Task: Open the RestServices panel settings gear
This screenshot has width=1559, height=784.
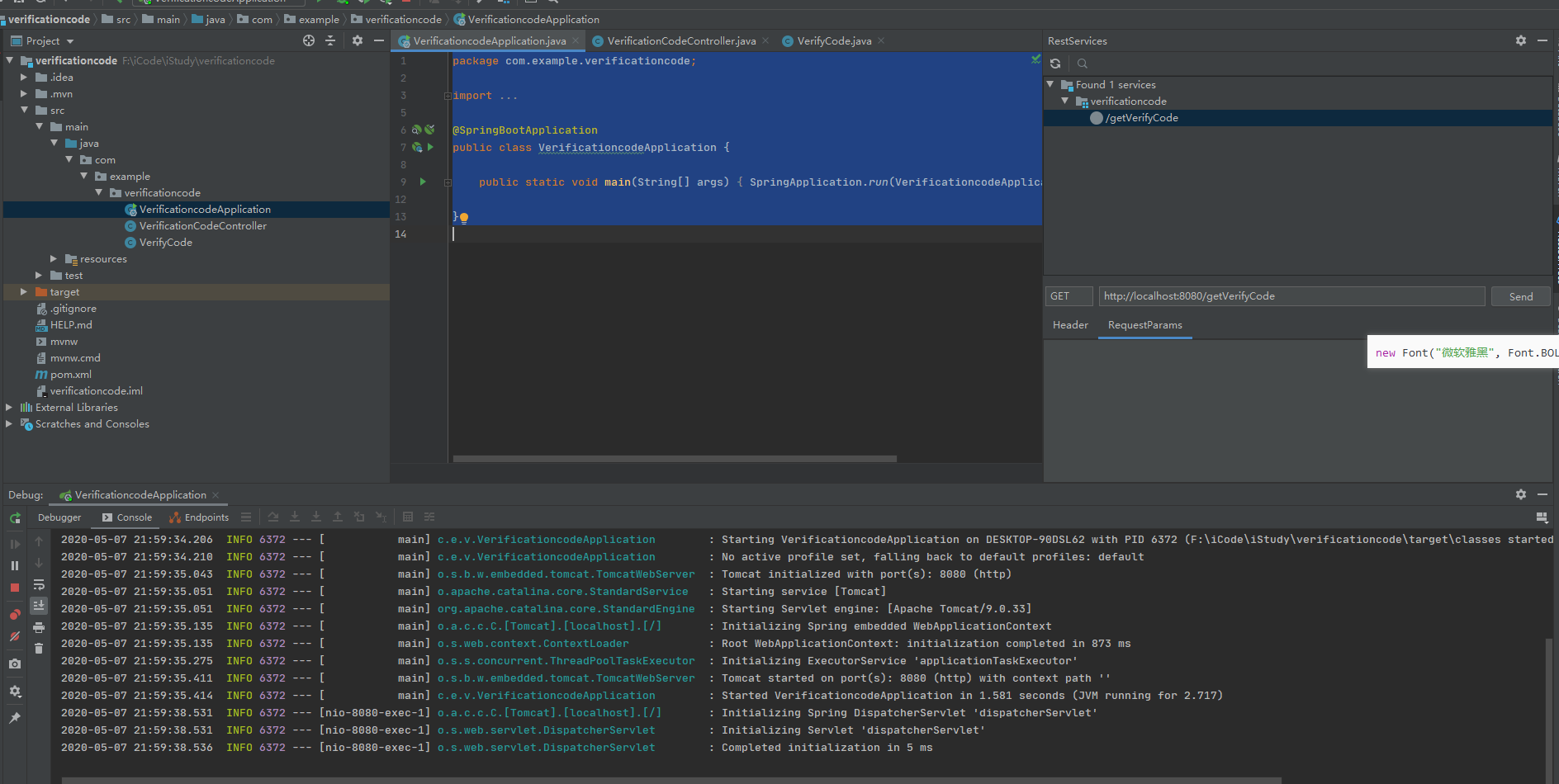Action: pos(1521,40)
